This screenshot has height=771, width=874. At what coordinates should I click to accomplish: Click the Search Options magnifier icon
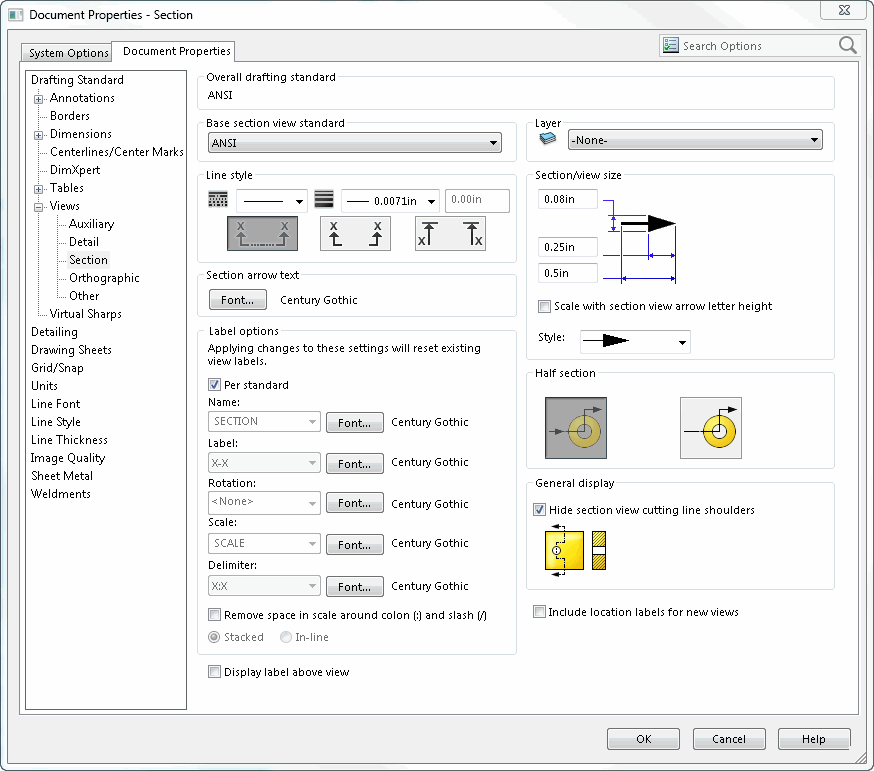847,45
